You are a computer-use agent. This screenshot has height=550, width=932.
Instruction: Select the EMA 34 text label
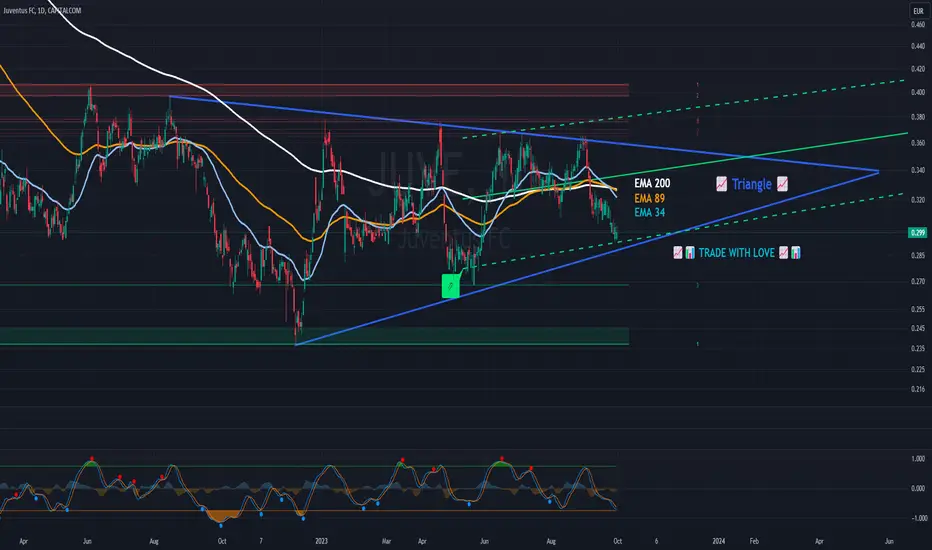click(x=649, y=213)
